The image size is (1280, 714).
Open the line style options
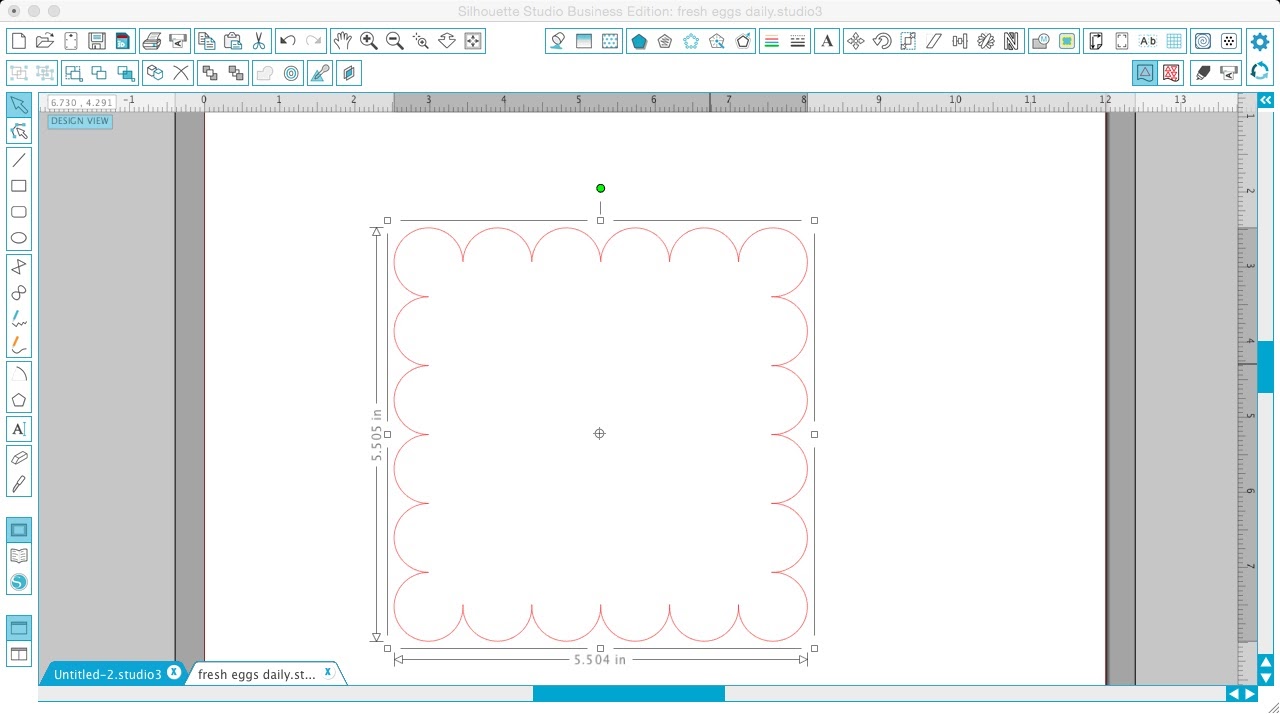click(x=795, y=41)
